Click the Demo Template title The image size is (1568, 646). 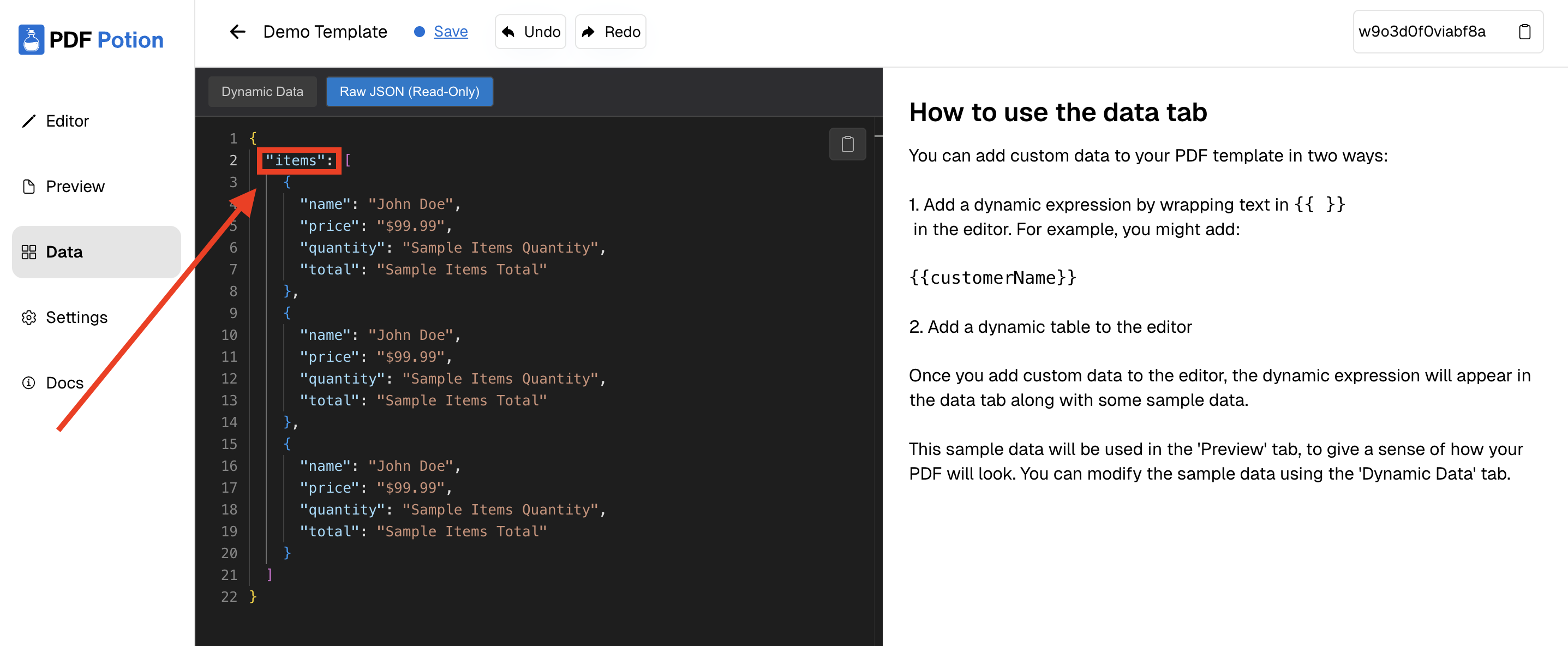coord(325,32)
